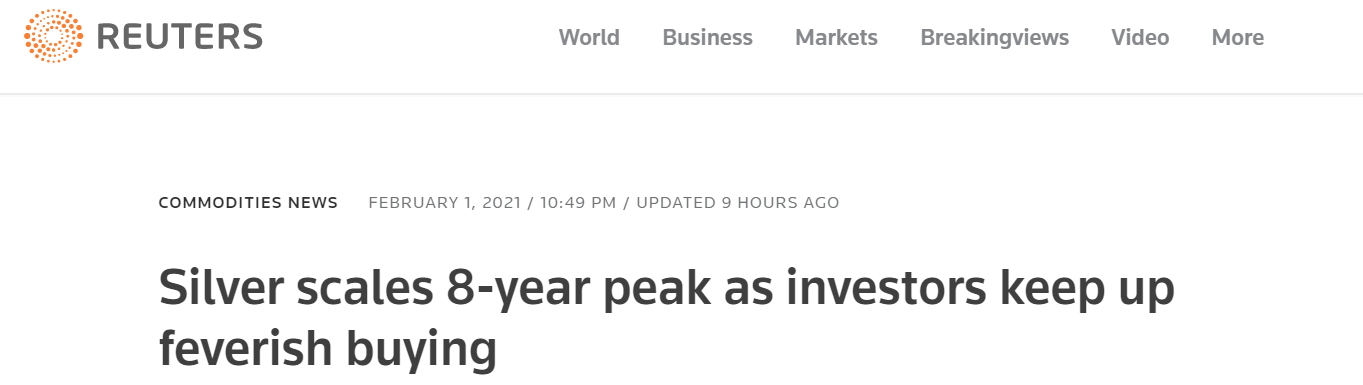Go to the Video section
The width and height of the screenshot is (1363, 385).
[1140, 37]
